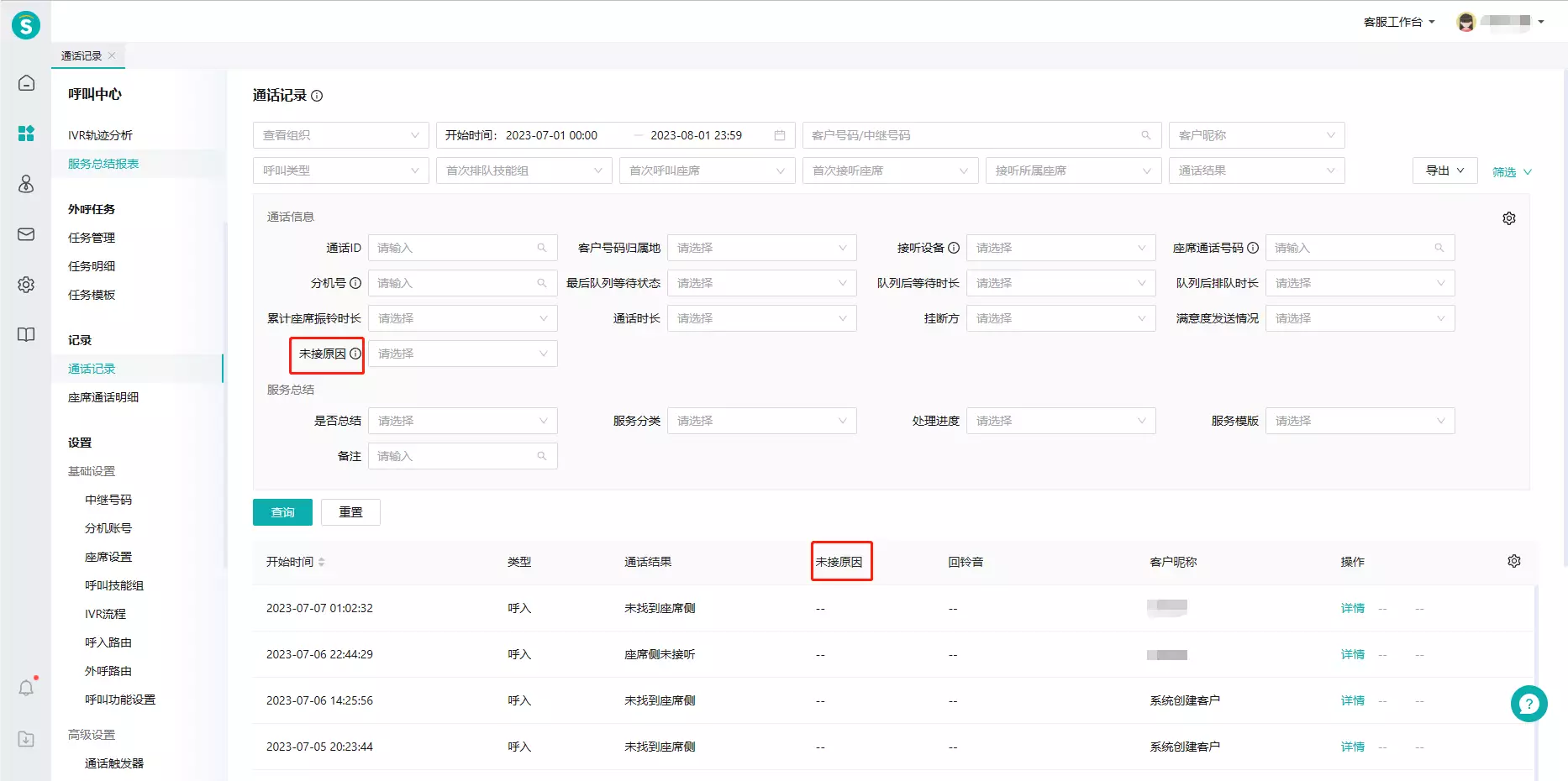Open the 首次呼叫座席 dropdown
Image resolution: width=1568 pixels, height=781 pixels.
(708, 170)
